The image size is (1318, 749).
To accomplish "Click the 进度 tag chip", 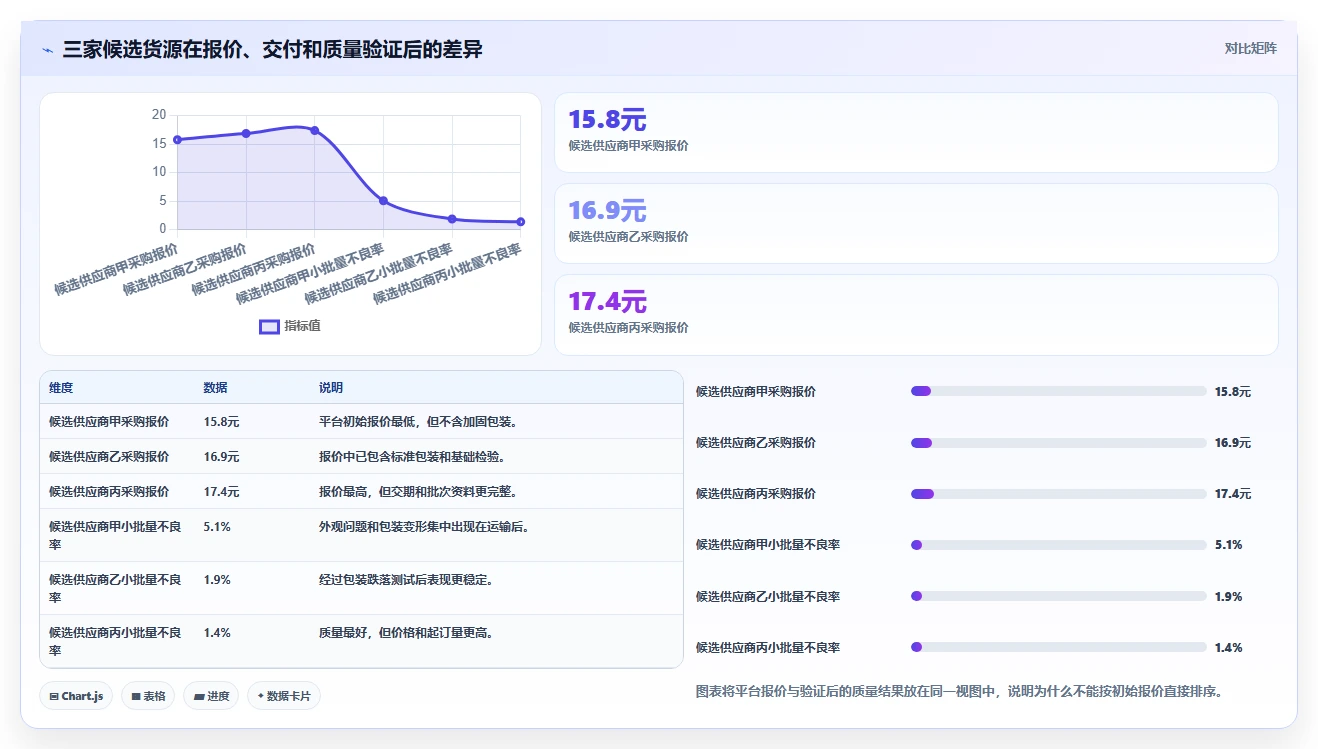I will click(211, 696).
